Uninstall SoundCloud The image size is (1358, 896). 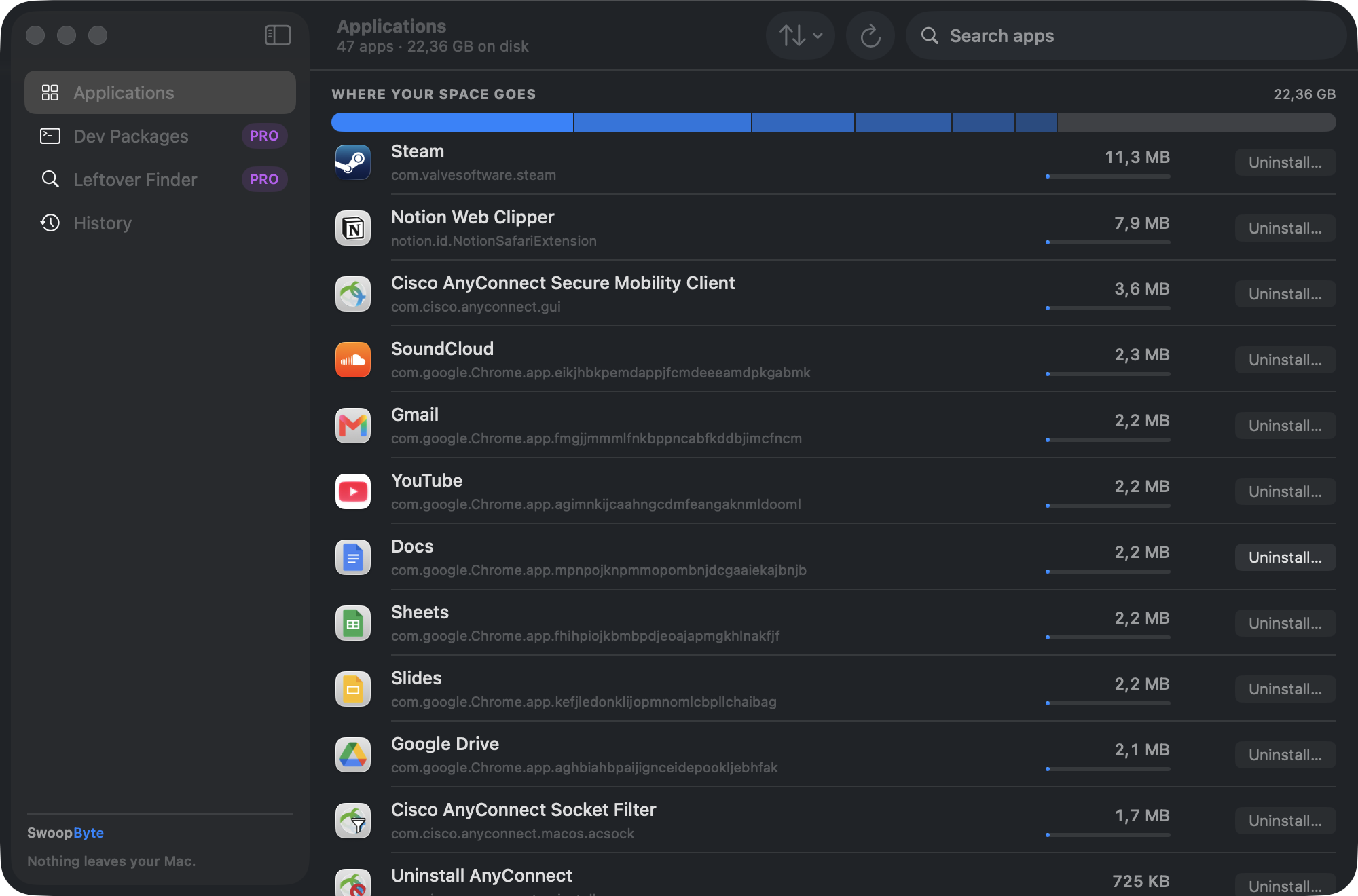click(1285, 360)
